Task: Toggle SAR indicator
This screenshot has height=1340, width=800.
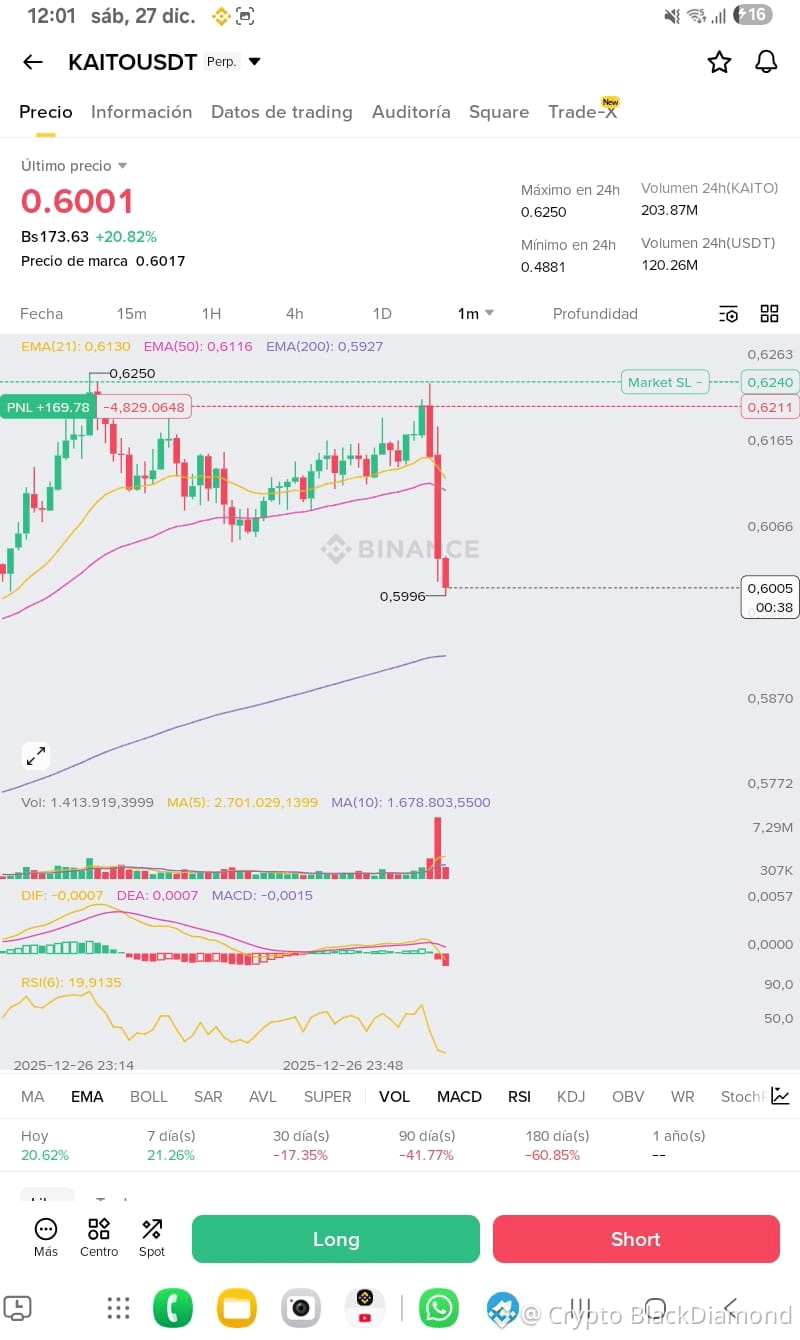Action: [x=208, y=1097]
